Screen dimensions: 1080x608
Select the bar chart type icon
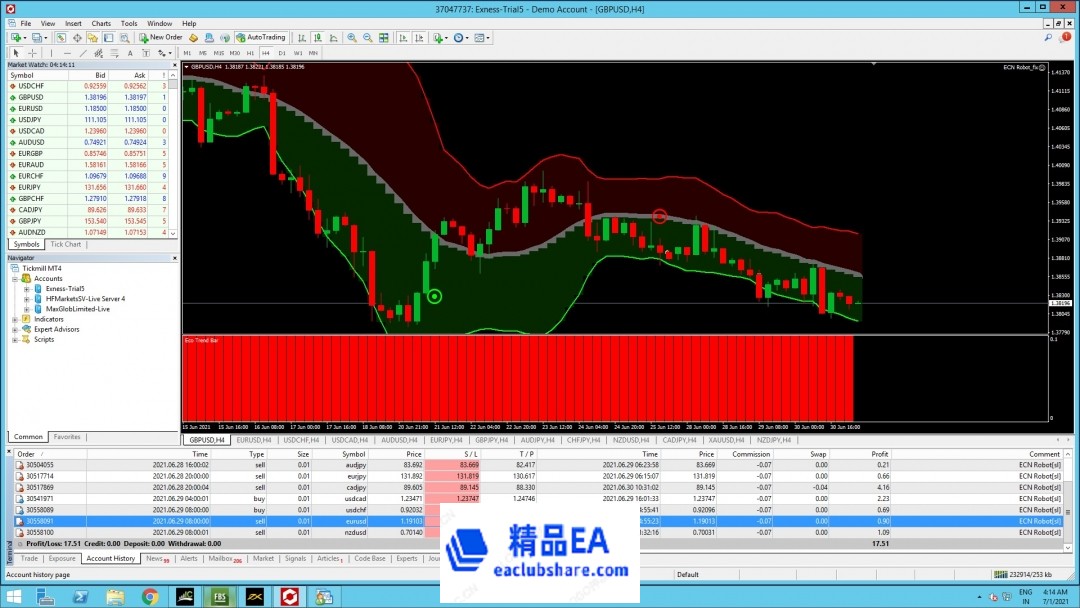302,38
